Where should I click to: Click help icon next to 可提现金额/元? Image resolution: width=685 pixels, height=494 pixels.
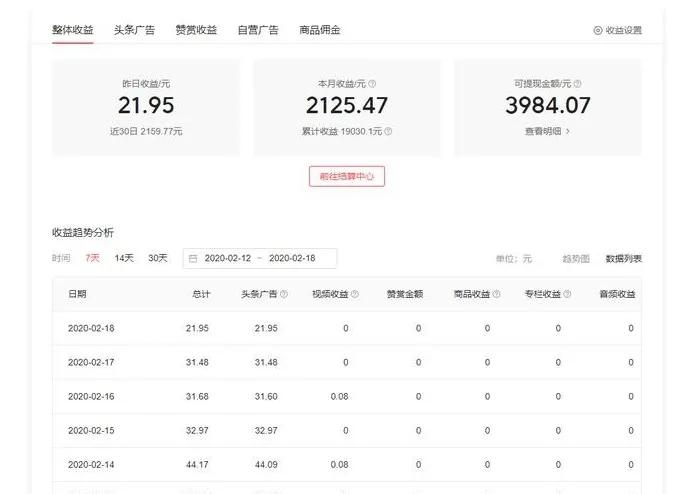pyautogui.click(x=577, y=83)
